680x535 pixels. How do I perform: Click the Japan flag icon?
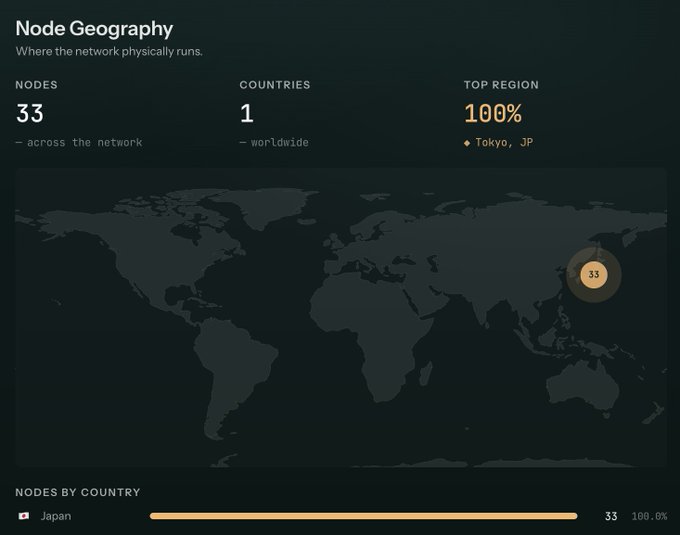point(24,516)
